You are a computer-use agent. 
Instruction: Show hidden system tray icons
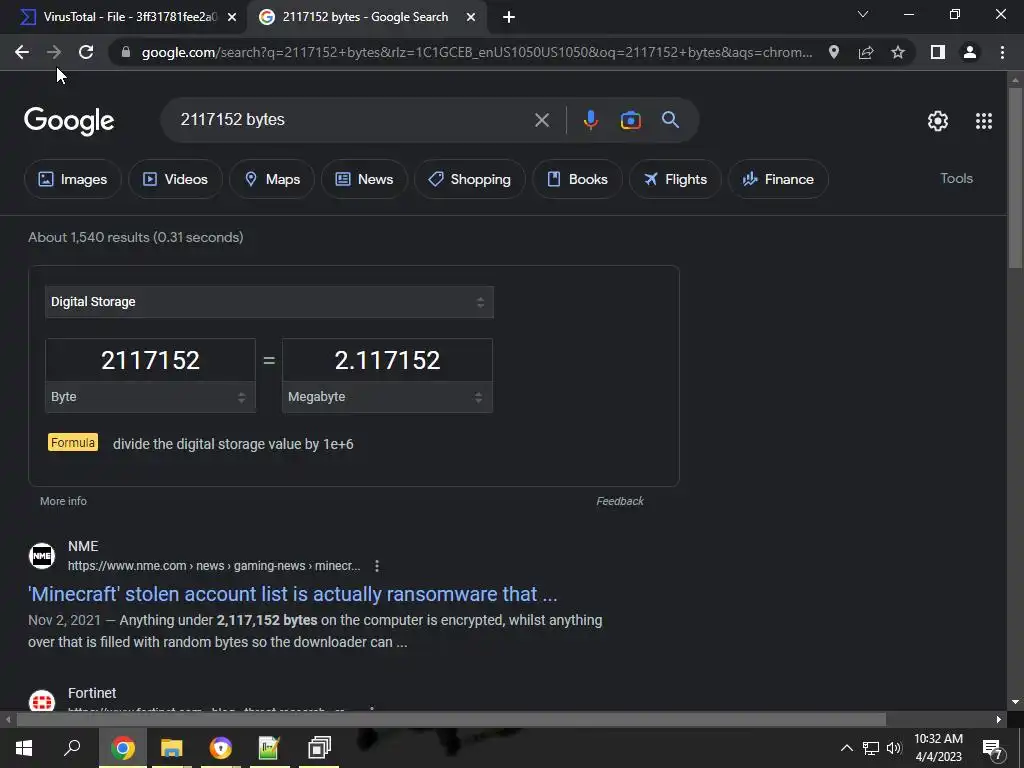[846, 748]
